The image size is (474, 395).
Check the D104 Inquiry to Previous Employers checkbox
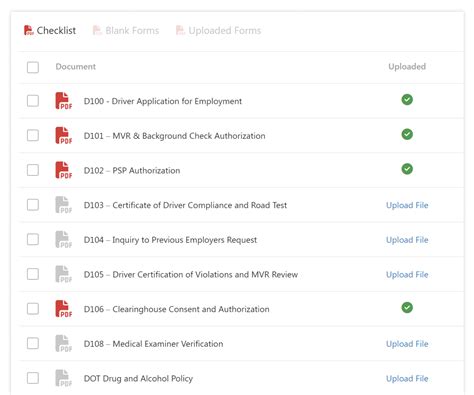point(33,239)
